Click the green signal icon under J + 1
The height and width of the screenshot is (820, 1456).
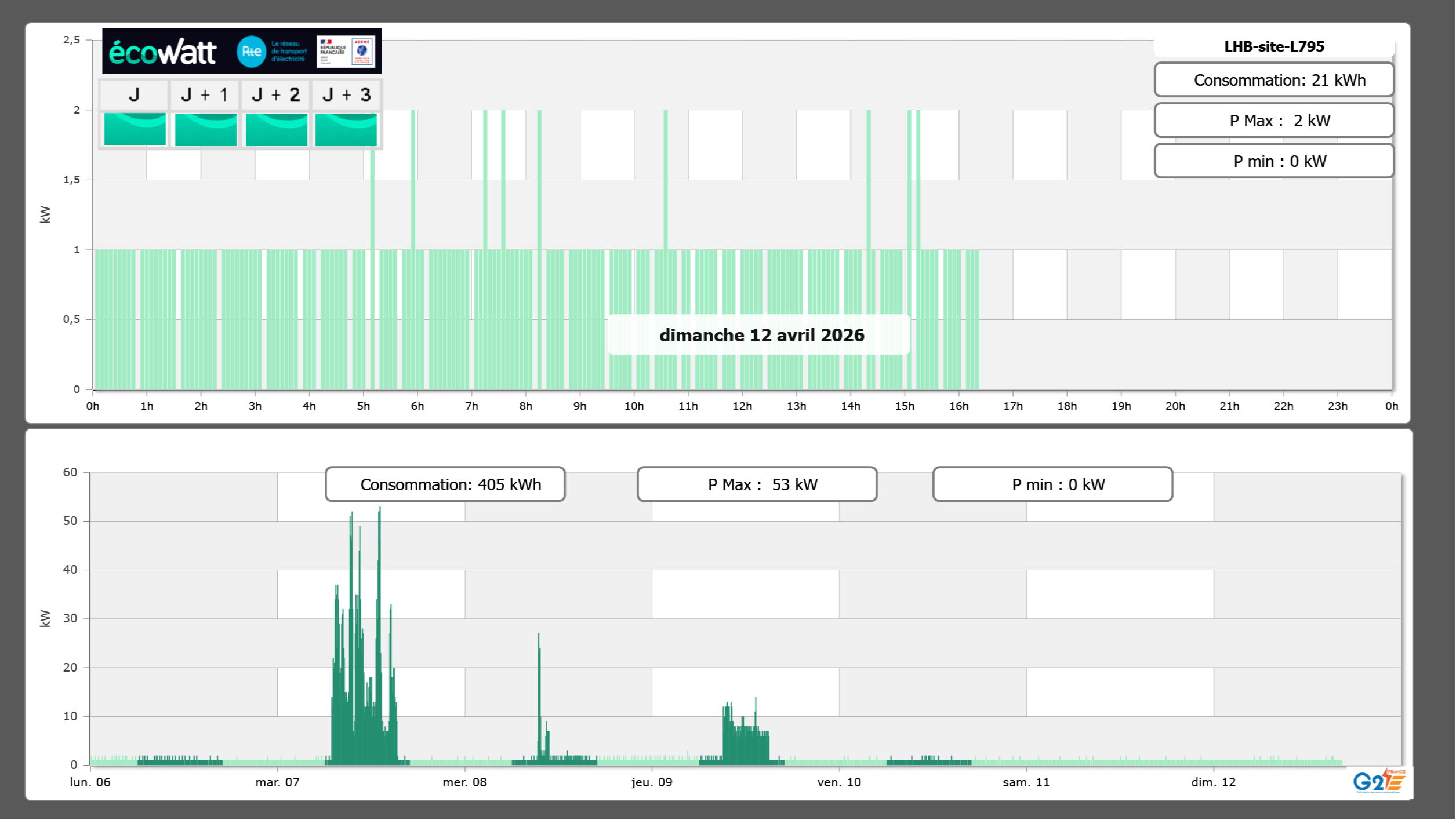pyautogui.click(x=206, y=129)
